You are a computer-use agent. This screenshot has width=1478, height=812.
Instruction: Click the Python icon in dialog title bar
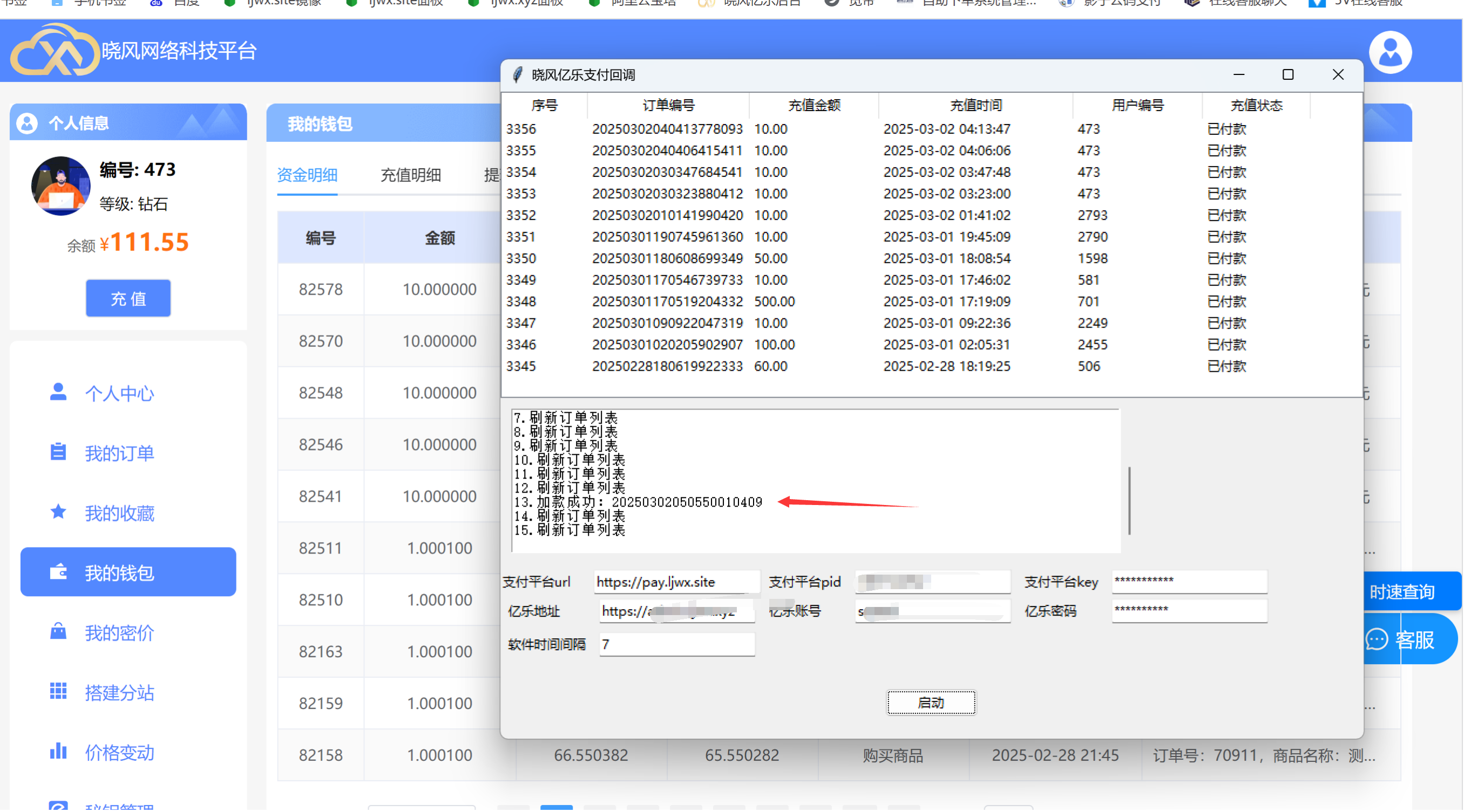pos(518,74)
